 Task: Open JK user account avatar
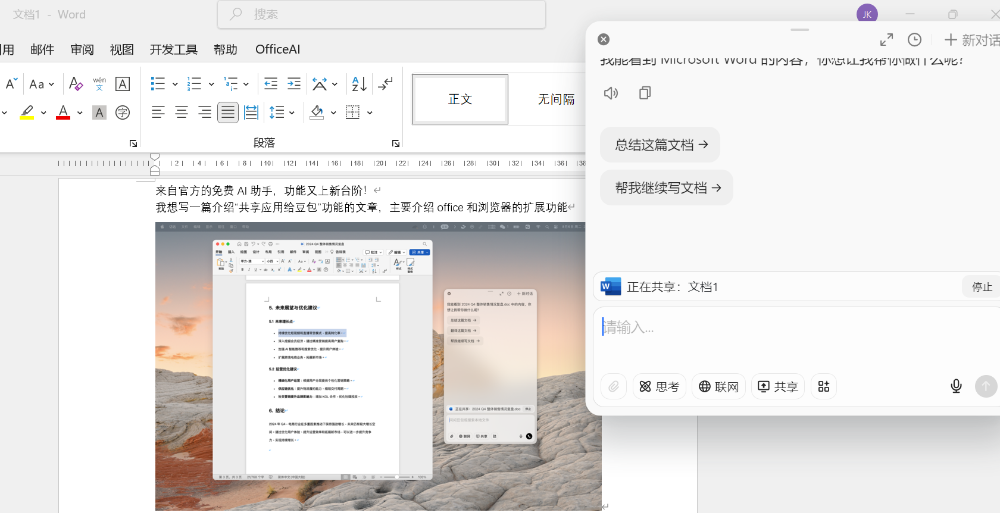click(867, 14)
